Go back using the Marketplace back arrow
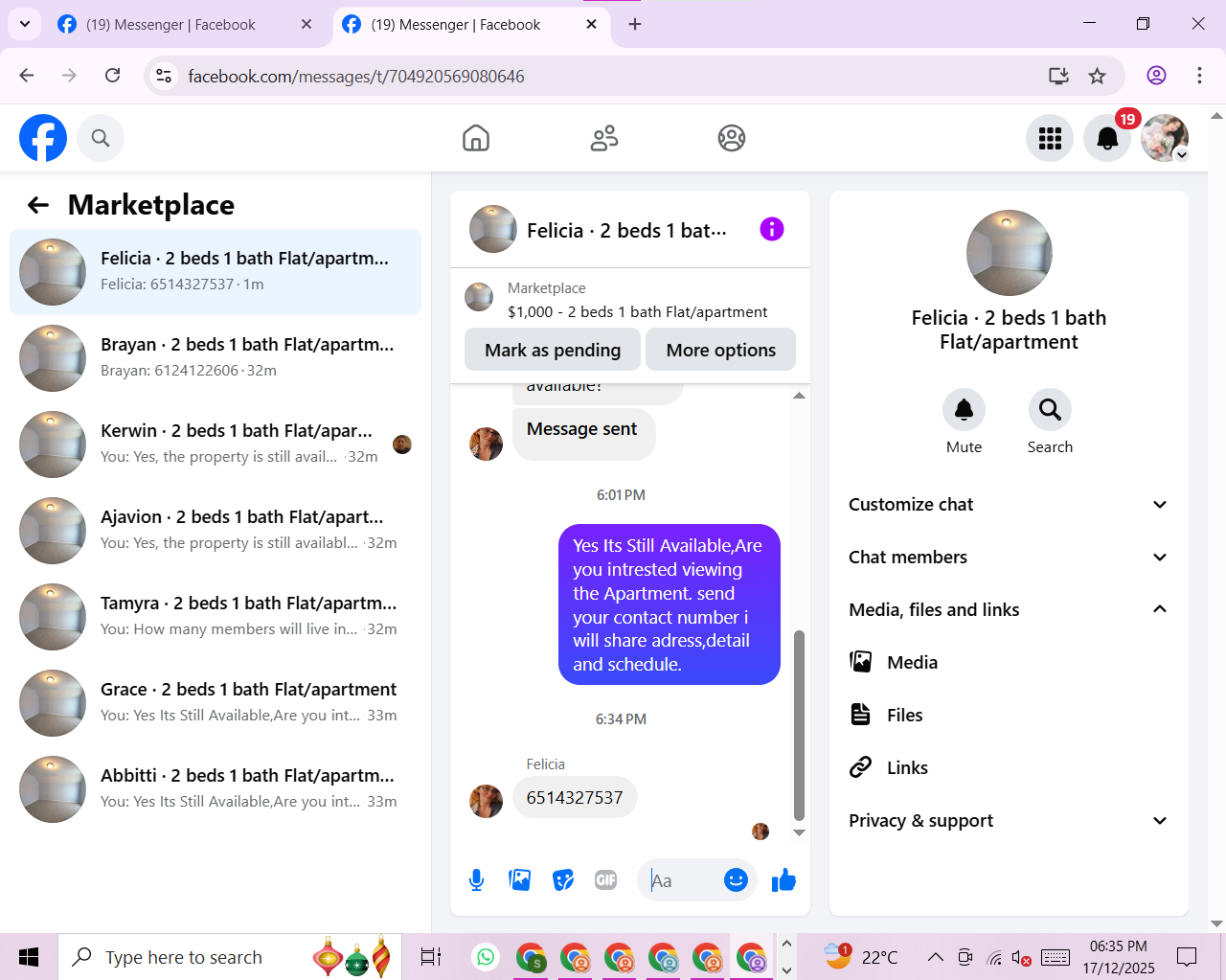This screenshot has height=980, width=1226. point(38,205)
